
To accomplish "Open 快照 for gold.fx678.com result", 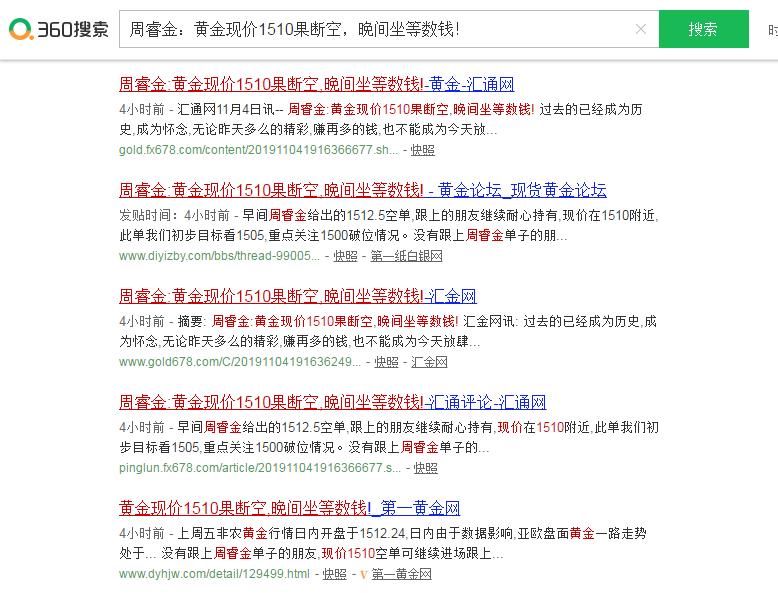I will pos(423,150).
